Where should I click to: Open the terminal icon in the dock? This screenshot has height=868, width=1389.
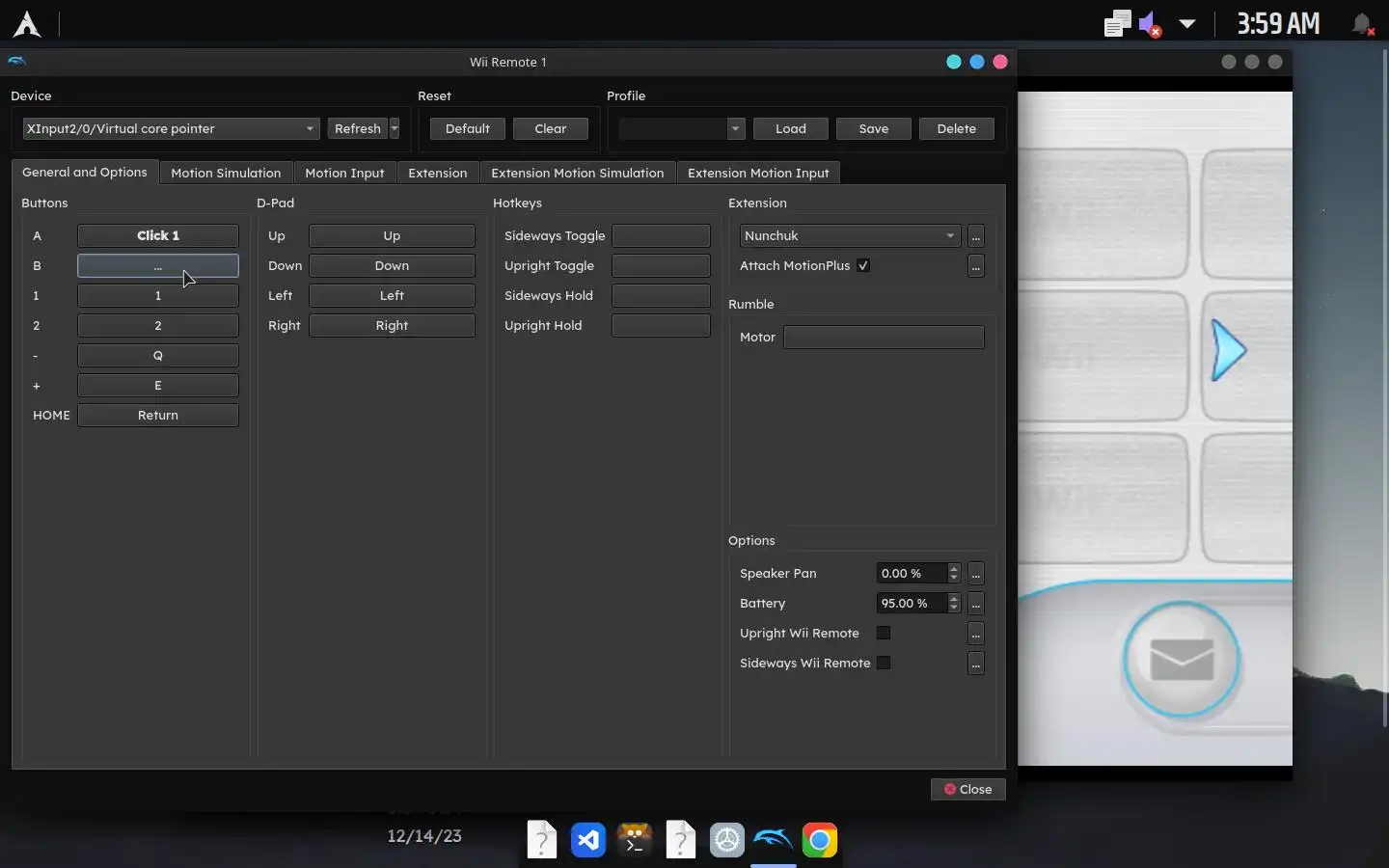pos(635,840)
